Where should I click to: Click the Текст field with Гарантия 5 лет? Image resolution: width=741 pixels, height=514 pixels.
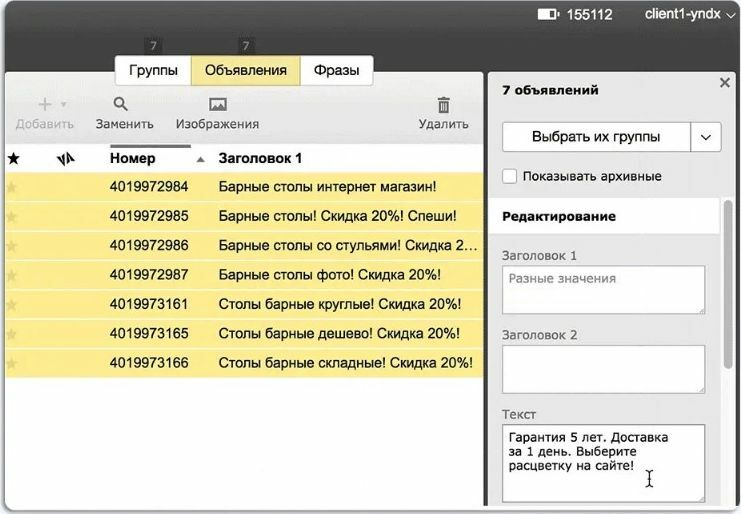[x=603, y=463]
